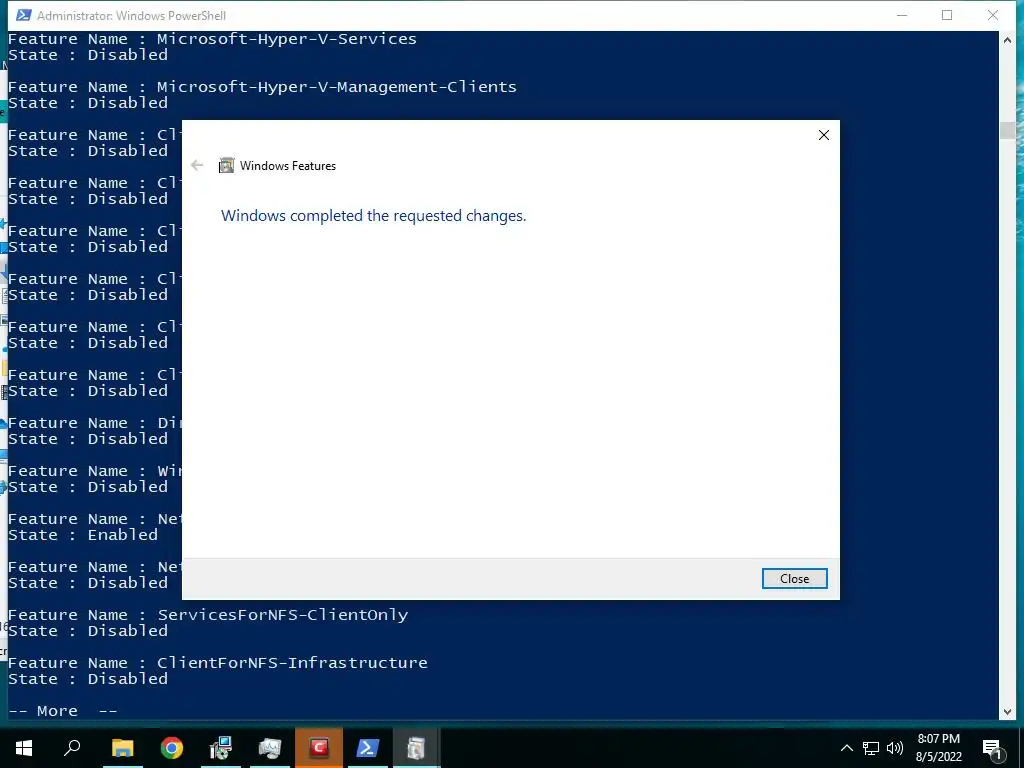Click the PowerShell vertical scrollbar thumb

[x=1007, y=130]
